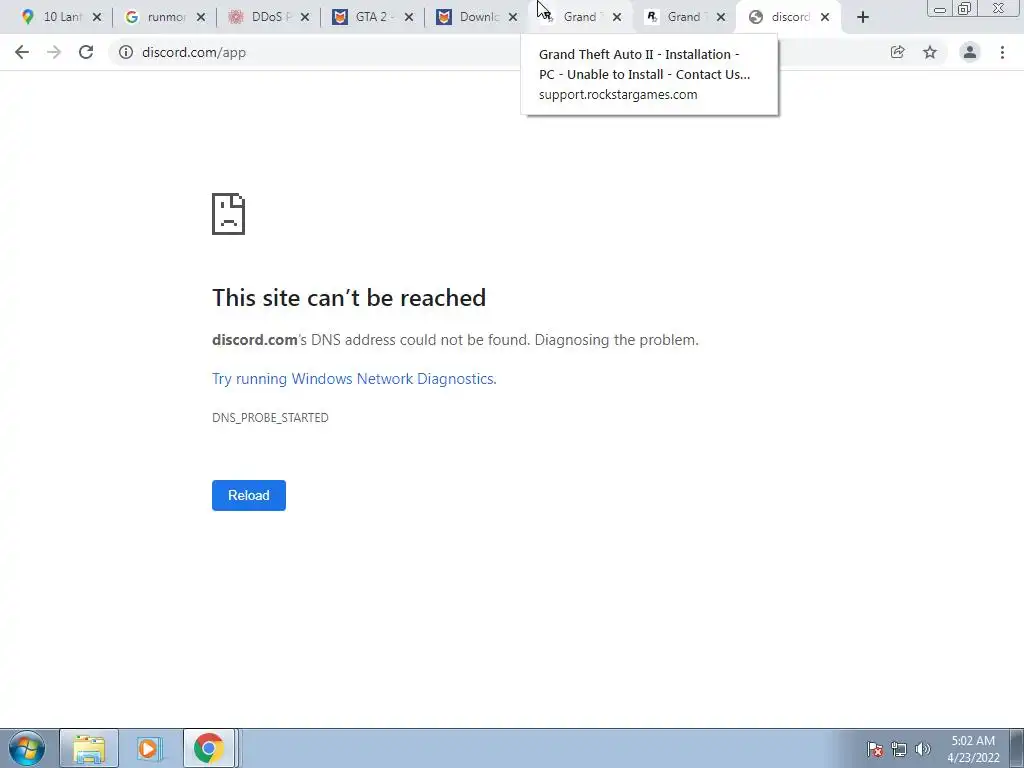1024x768 pixels.
Task: Close the 'DDoS' tab
Action: 304,17
